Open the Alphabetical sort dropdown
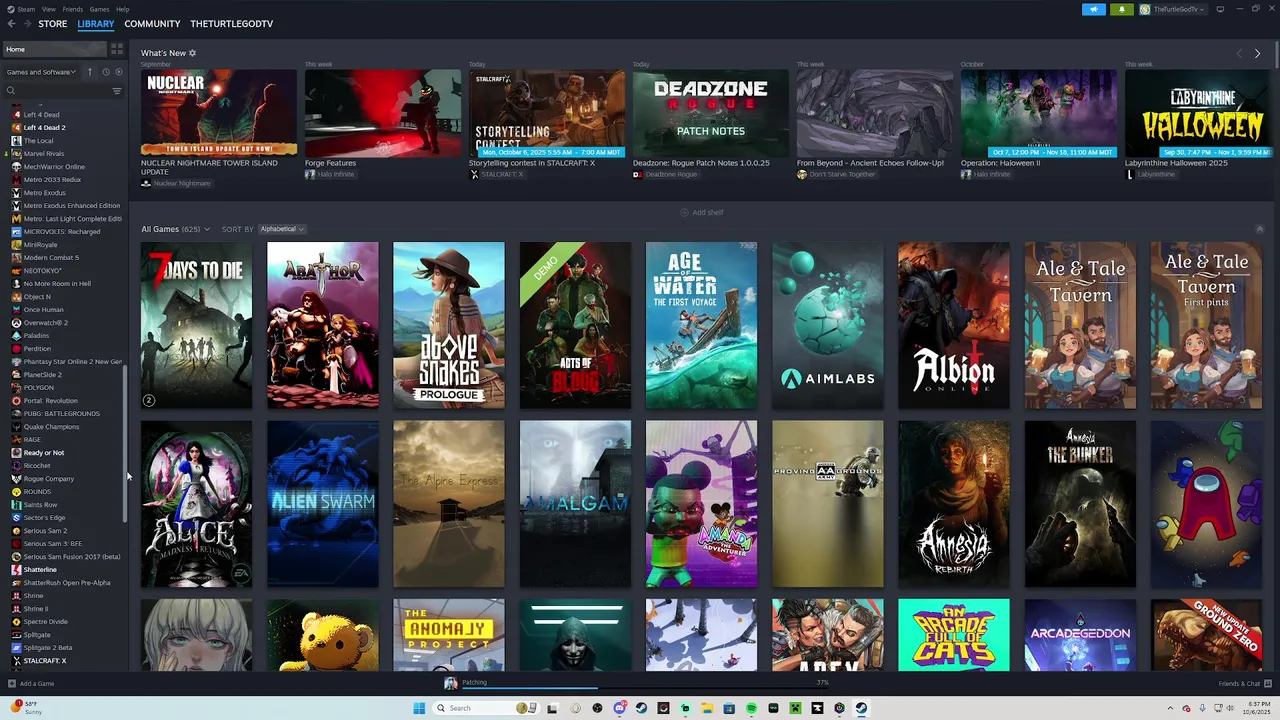 tap(282, 229)
